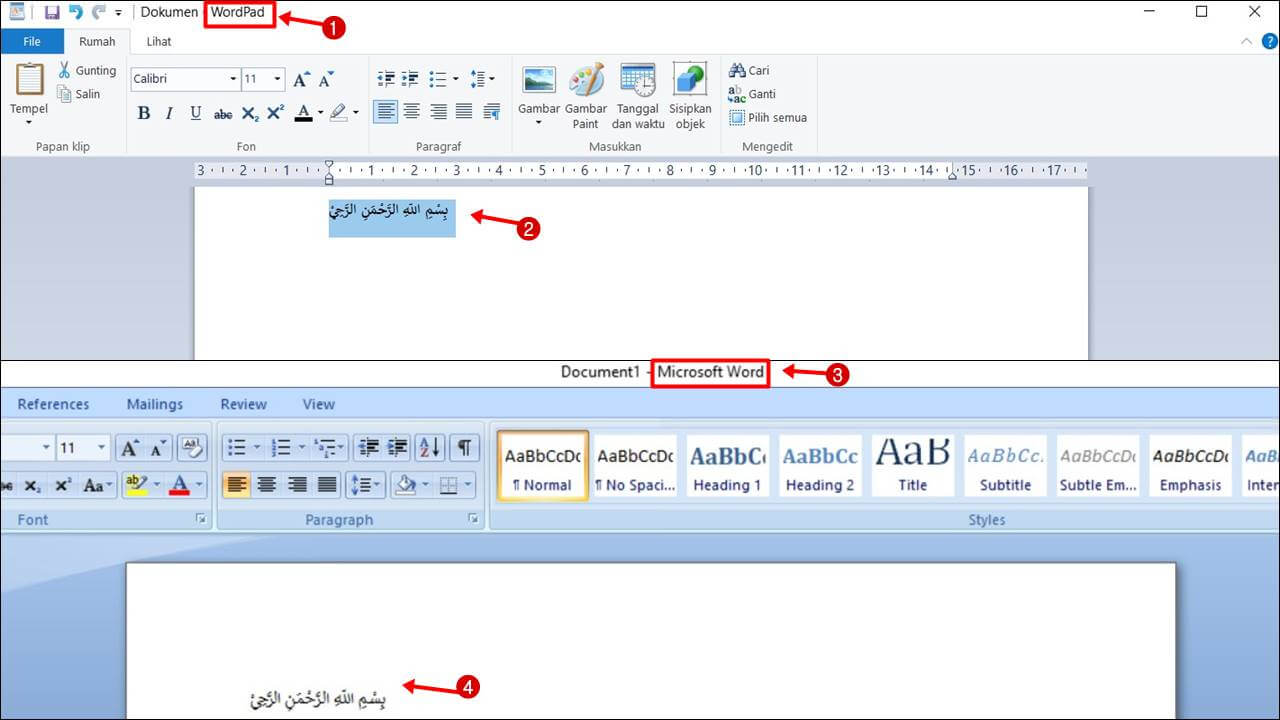The image size is (1280, 720).
Task: Open Change Case Aa dropdown in Word
Action: (x=99, y=485)
